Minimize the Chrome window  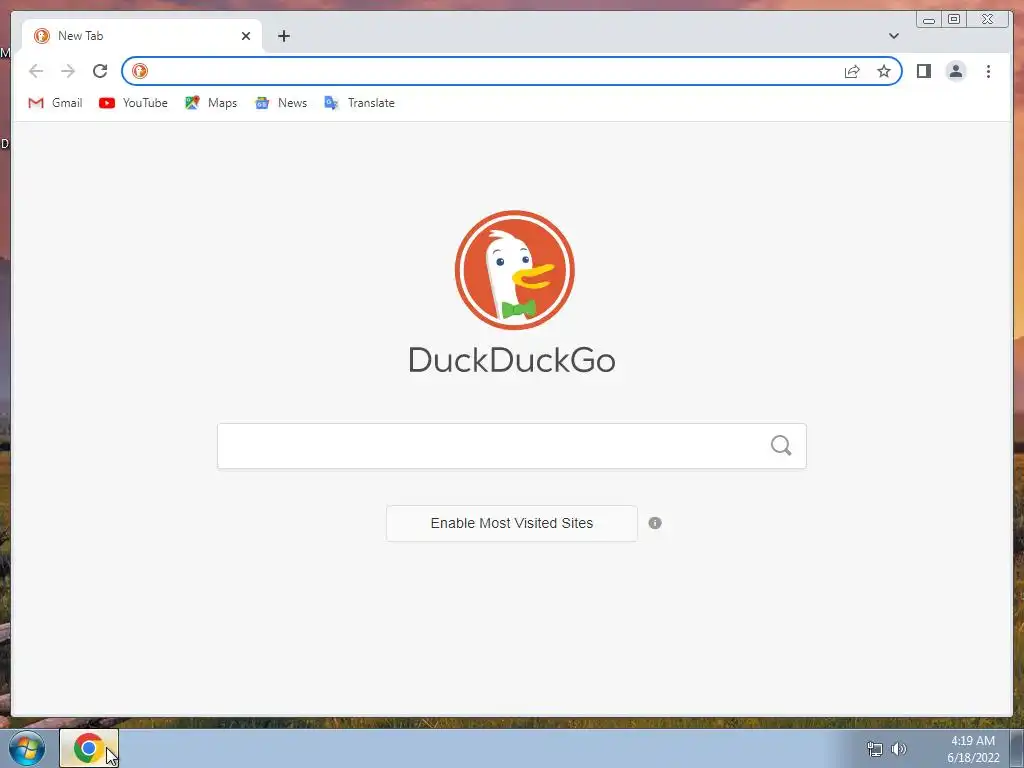[x=929, y=19]
